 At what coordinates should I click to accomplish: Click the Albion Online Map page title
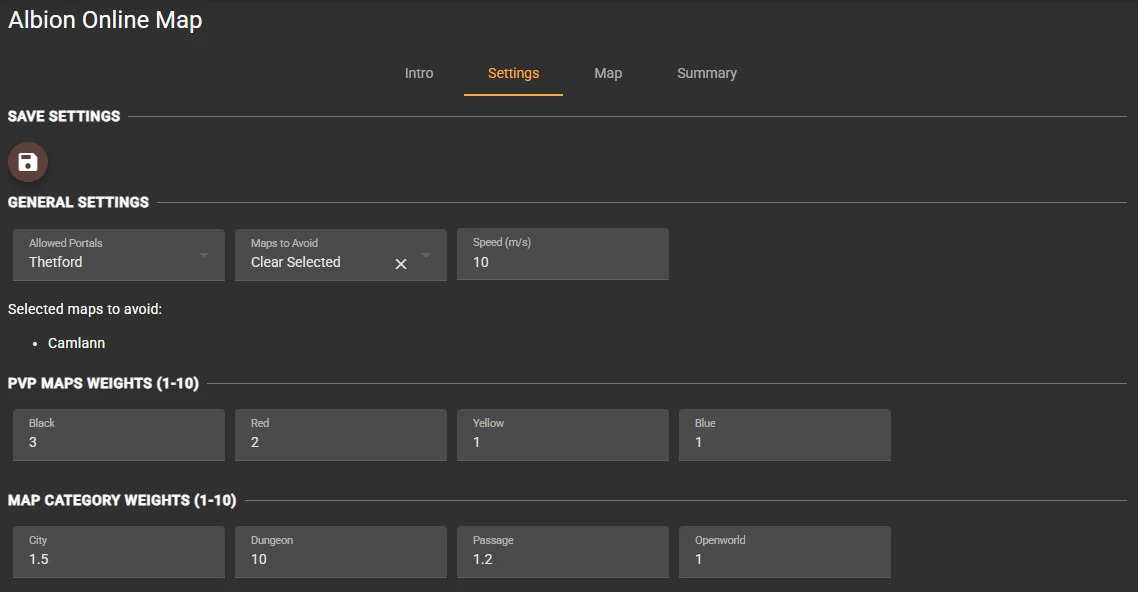[x=105, y=20]
